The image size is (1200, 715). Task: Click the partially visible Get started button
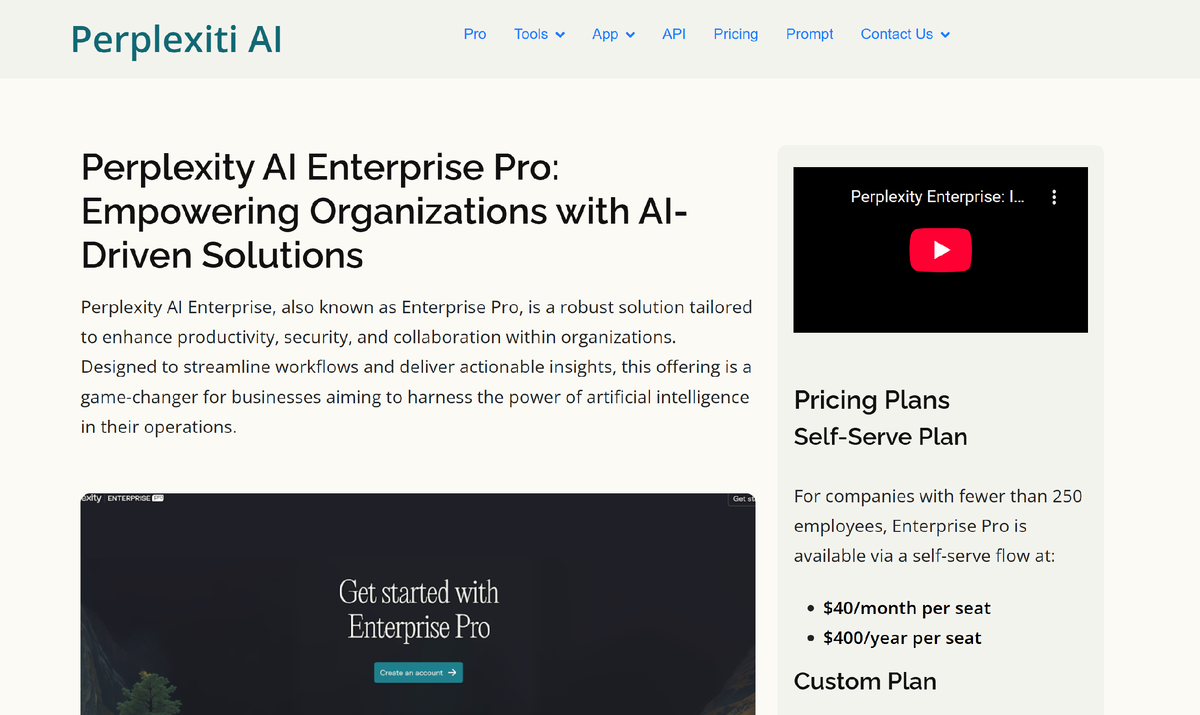click(x=743, y=499)
